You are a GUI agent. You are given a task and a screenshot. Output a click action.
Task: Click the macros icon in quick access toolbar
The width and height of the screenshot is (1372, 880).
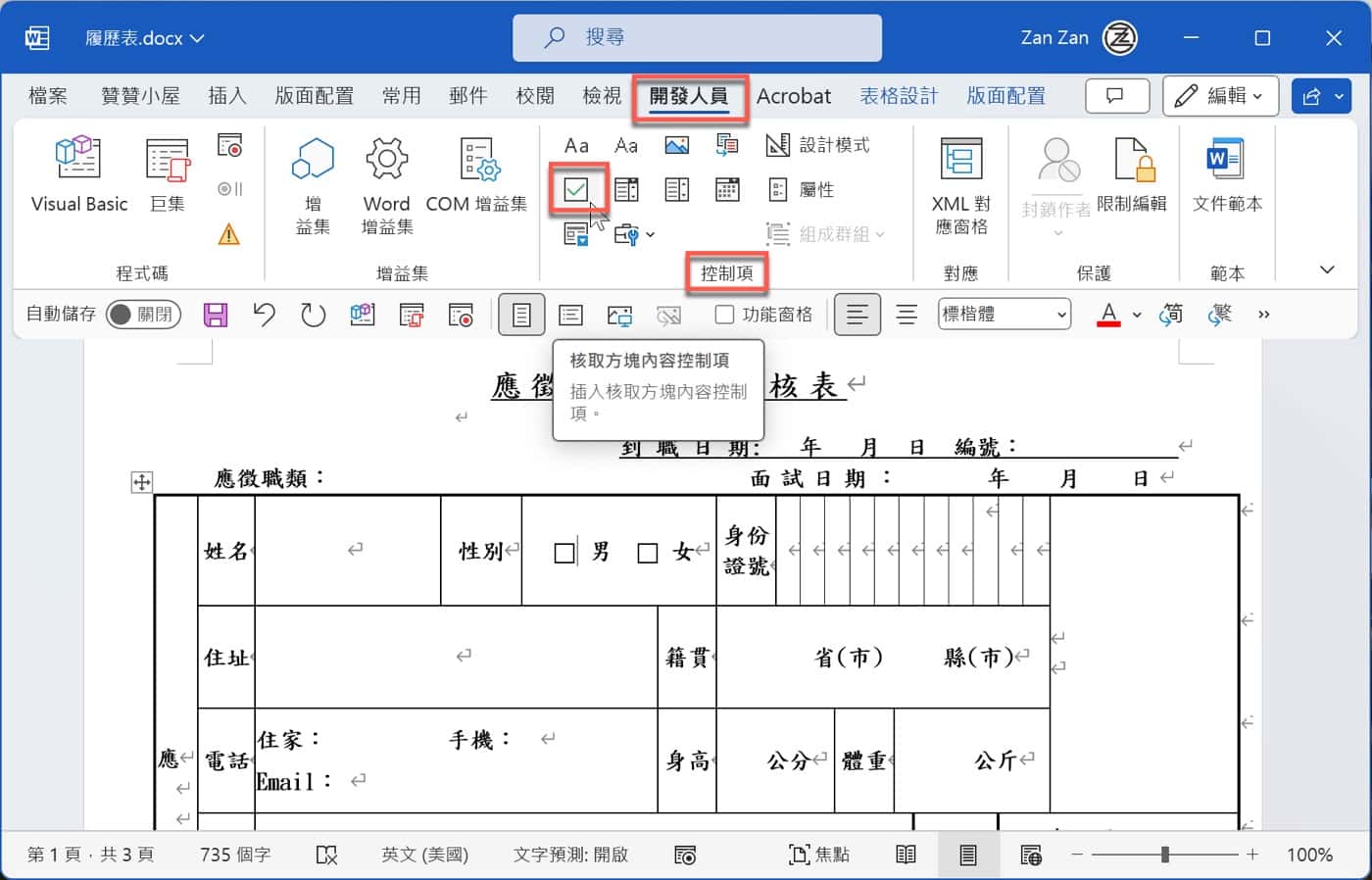(x=412, y=315)
